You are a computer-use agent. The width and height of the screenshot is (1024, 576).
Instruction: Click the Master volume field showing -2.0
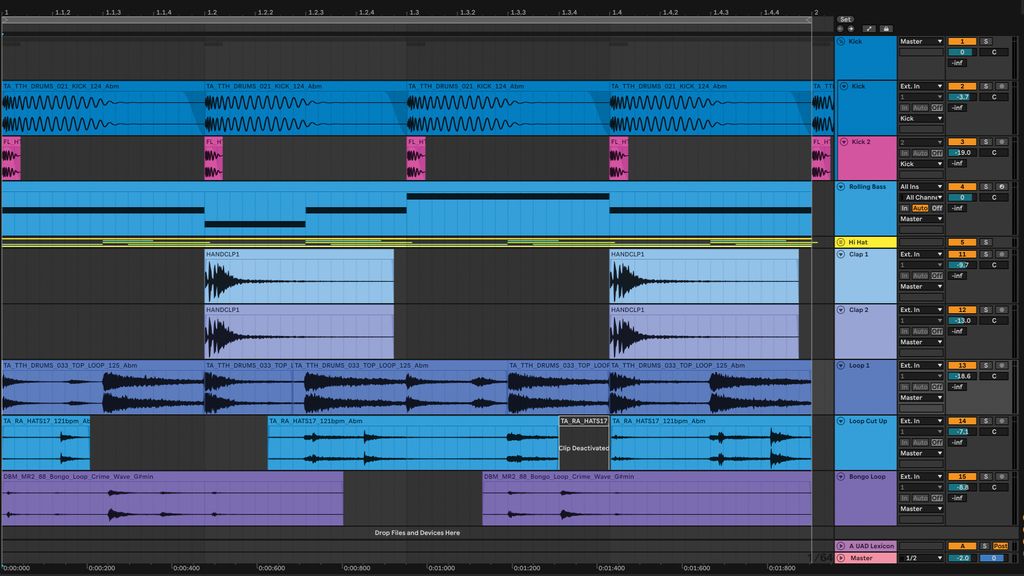tap(963, 558)
